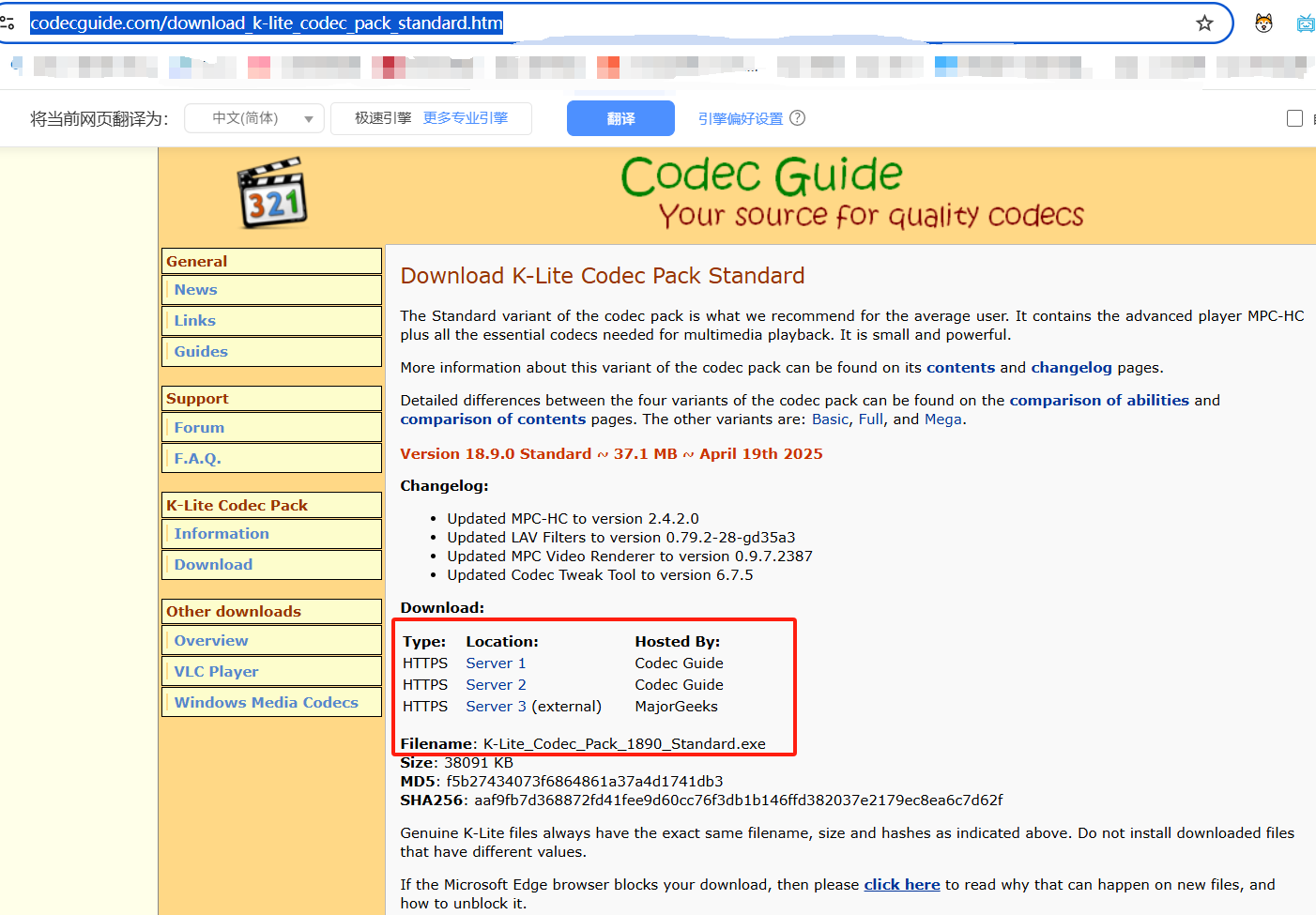Open the VLC Player sidebar item
1316x915 pixels.
tap(271, 672)
